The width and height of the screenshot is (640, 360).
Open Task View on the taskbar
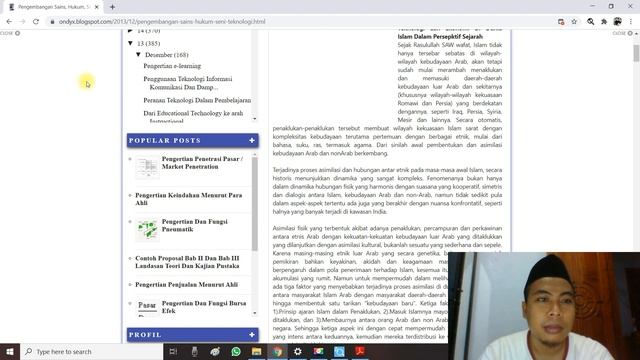173,351
